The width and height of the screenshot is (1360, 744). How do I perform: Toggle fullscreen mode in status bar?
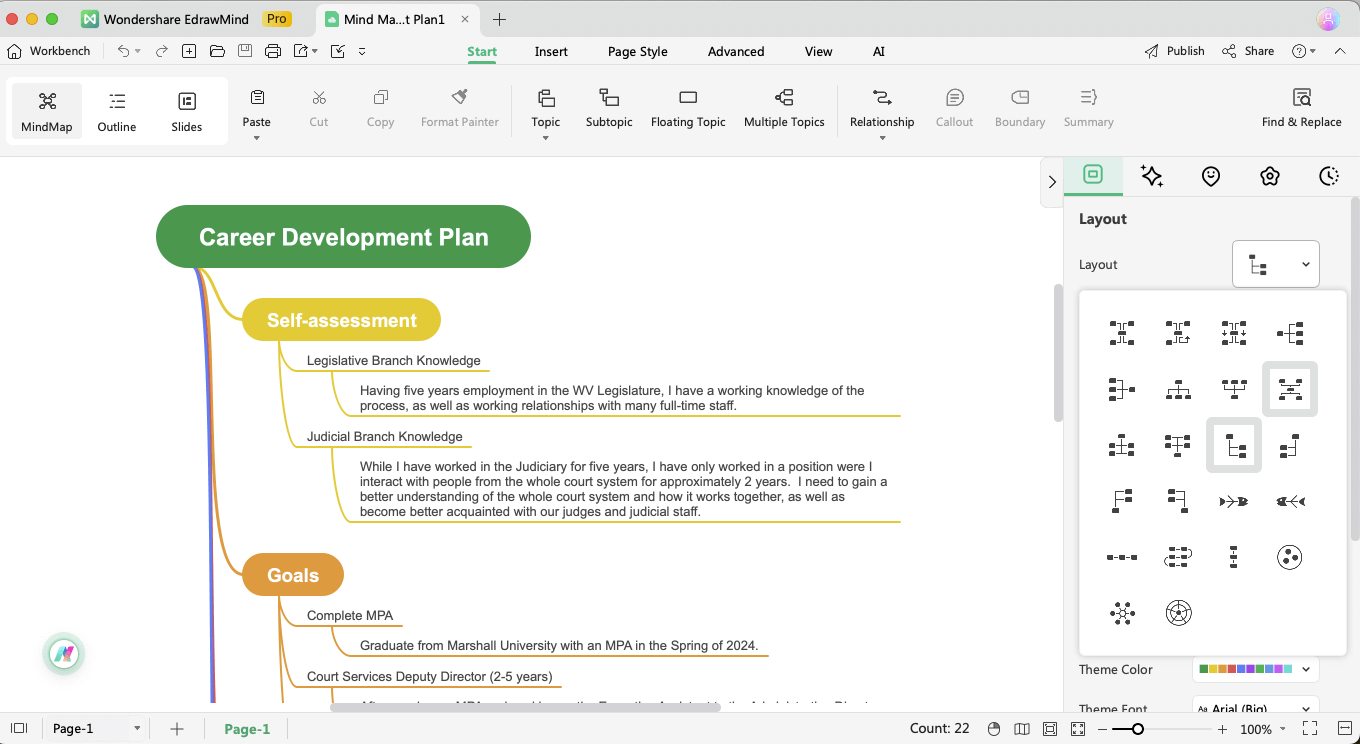[1311, 729]
